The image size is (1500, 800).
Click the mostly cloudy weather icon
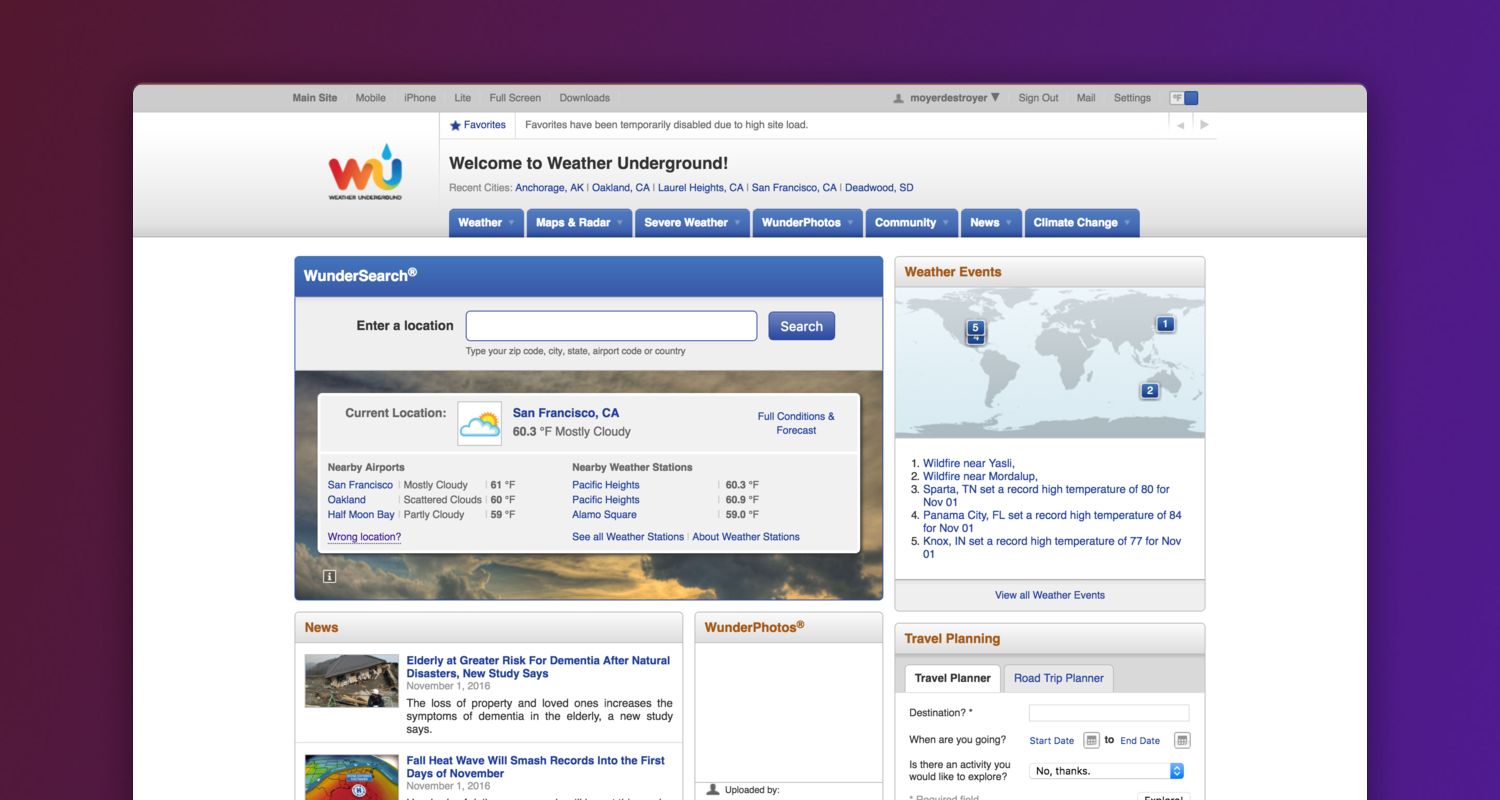(x=479, y=423)
